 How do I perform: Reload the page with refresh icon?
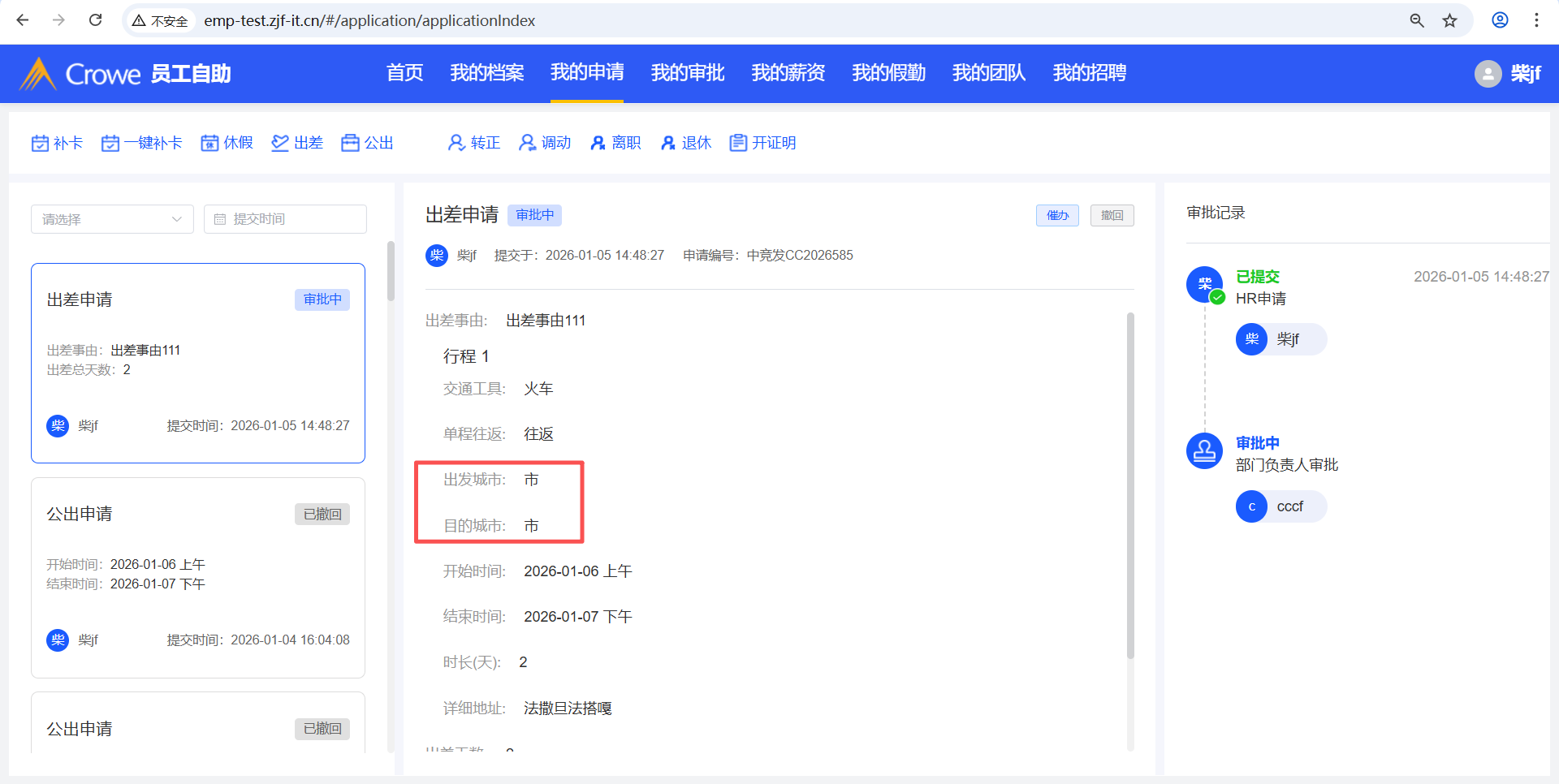95,20
